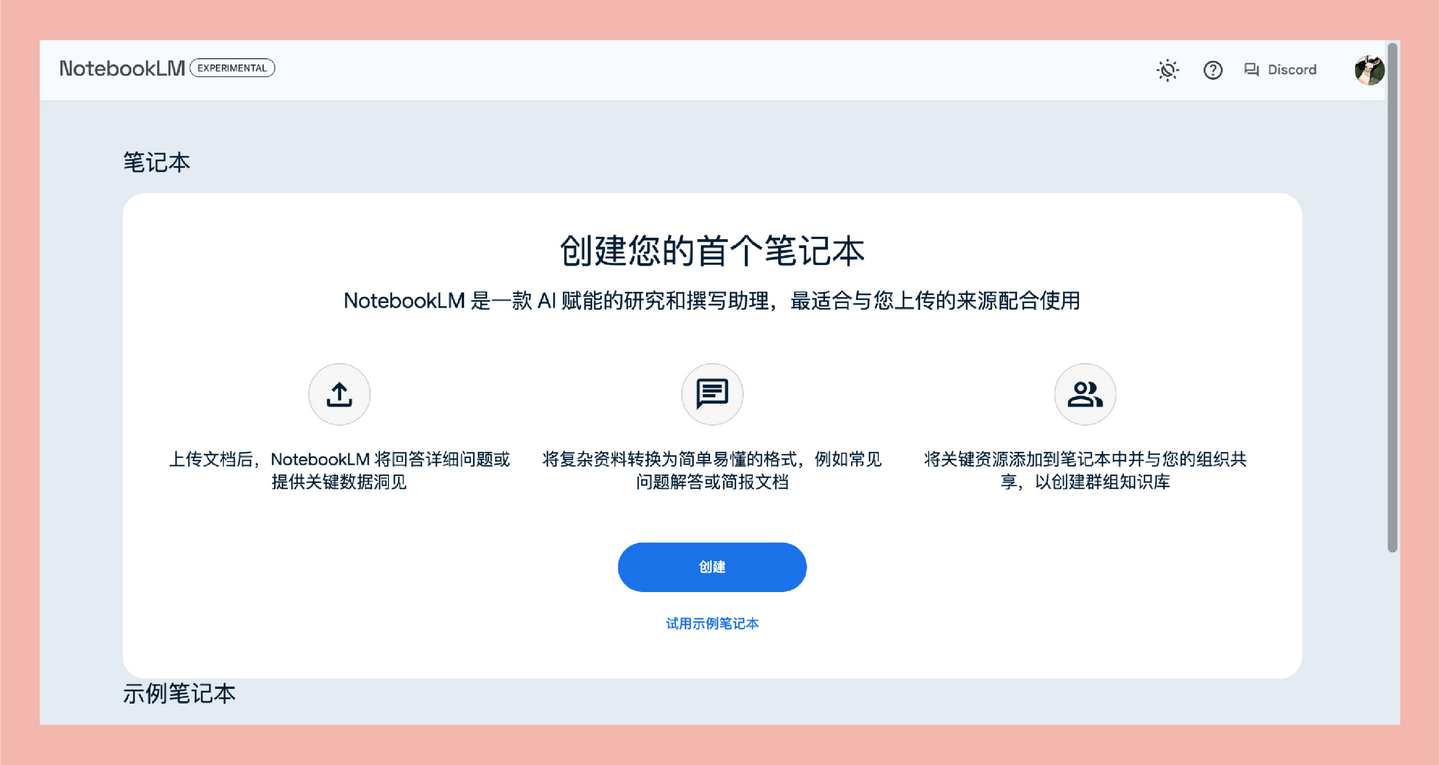Click the NotebookLM 是一款 AI description line
1440x765 pixels.
pyautogui.click(x=712, y=300)
